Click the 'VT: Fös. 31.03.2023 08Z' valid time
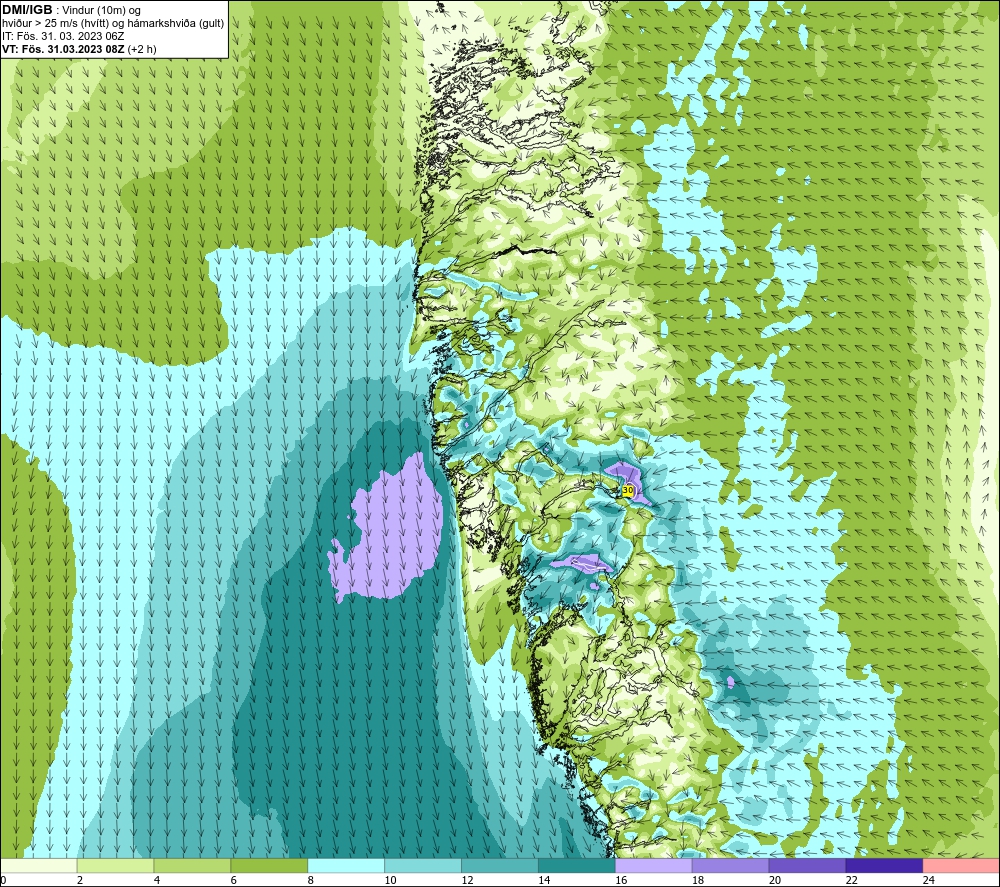 tap(63, 49)
